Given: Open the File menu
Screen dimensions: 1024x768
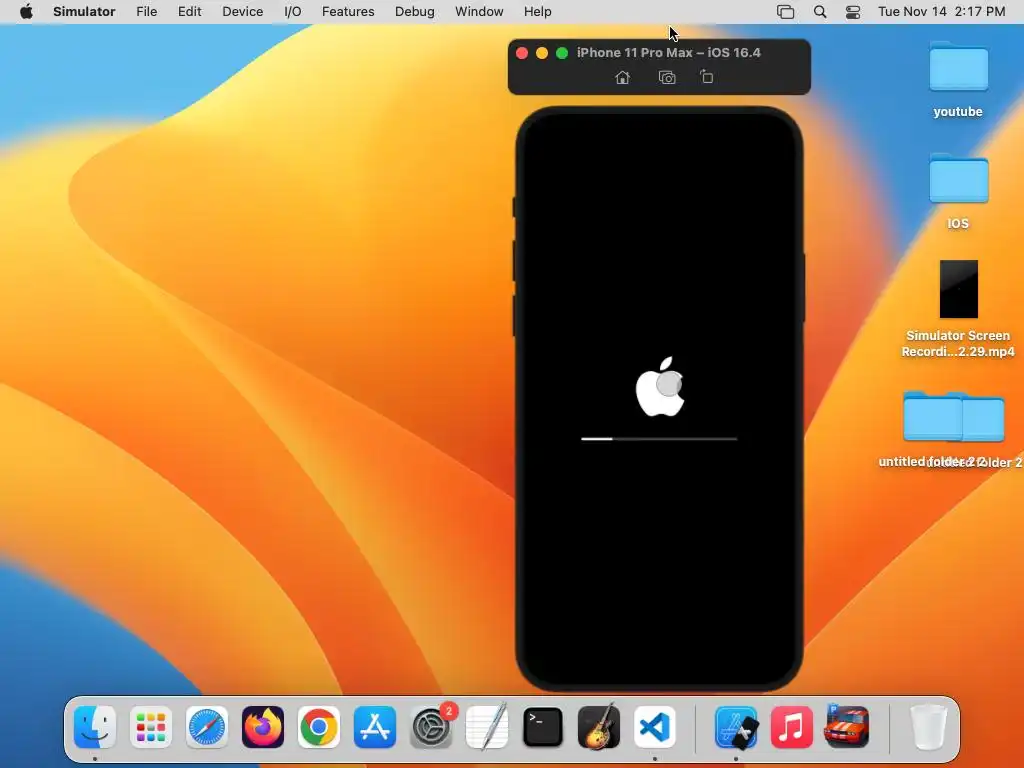Looking at the screenshot, I should pyautogui.click(x=146, y=12).
